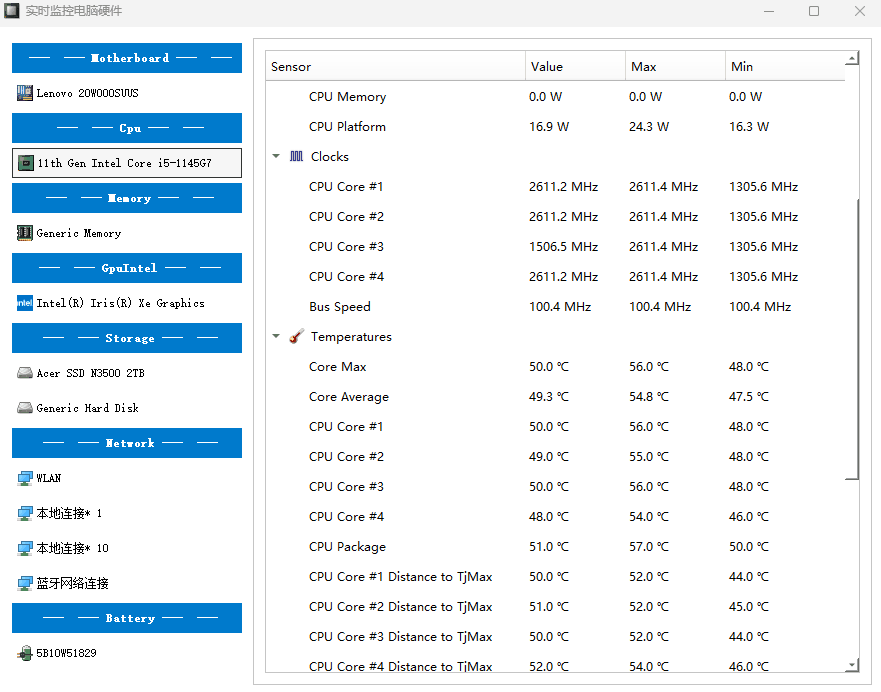Click the 本地连接* 10 network icon
The width and height of the screenshot is (881, 692).
click(25, 548)
